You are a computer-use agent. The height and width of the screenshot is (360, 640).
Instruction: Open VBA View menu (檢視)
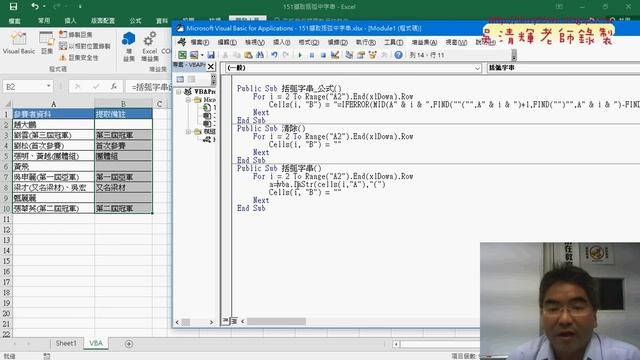pyautogui.click(x=255, y=42)
